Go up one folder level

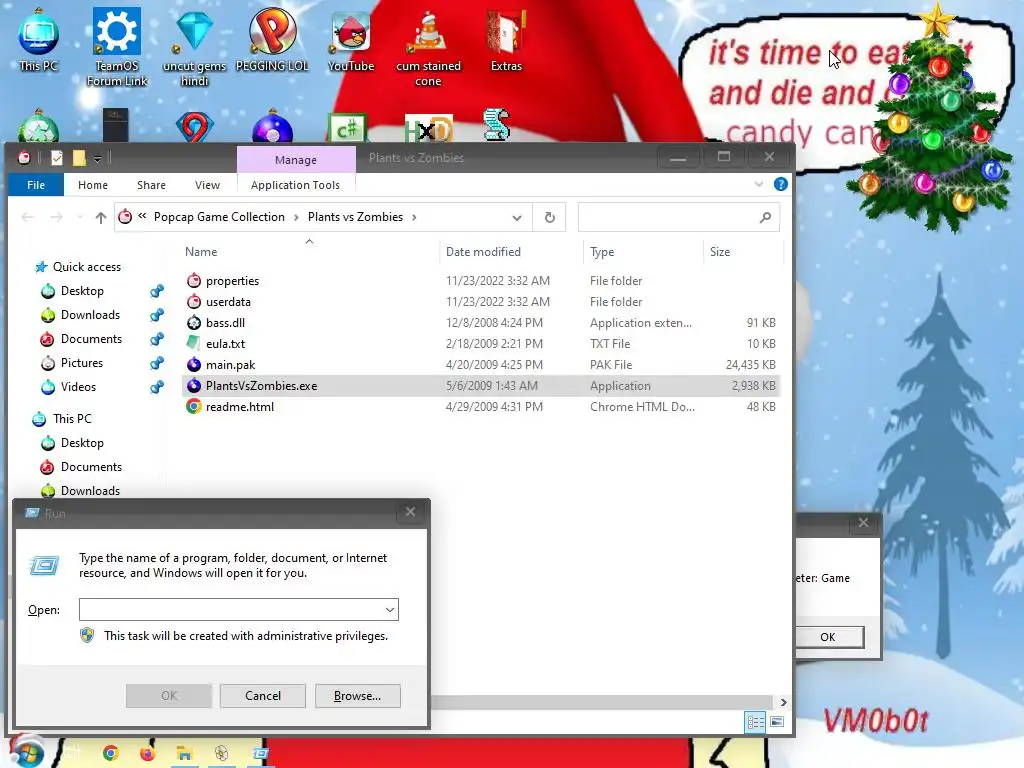coord(100,217)
